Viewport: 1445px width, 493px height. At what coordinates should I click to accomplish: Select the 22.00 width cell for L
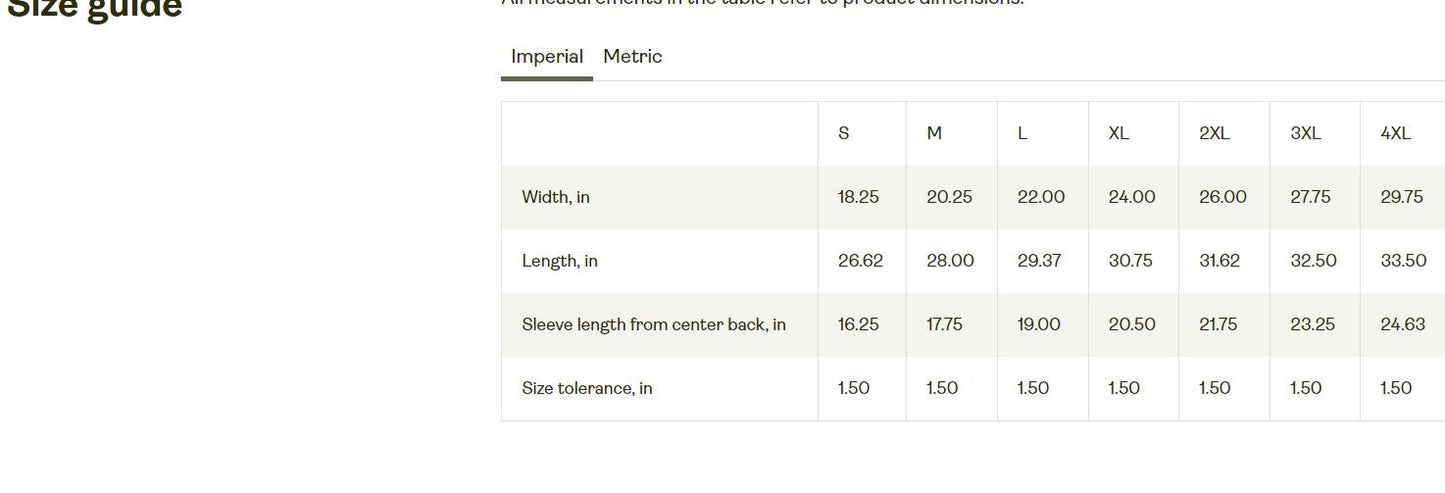tap(1041, 198)
